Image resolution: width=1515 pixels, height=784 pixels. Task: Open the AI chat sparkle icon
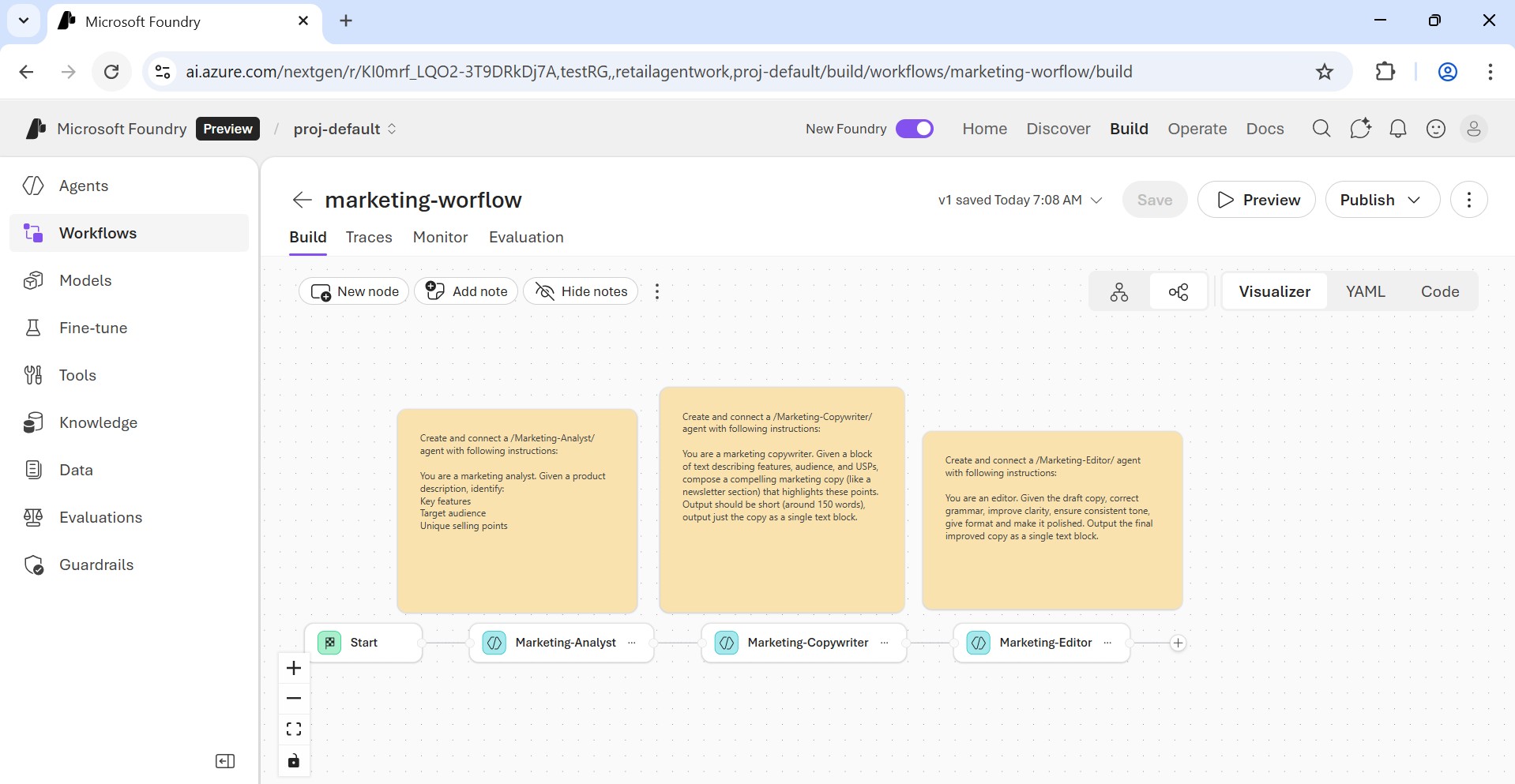pos(1359,129)
